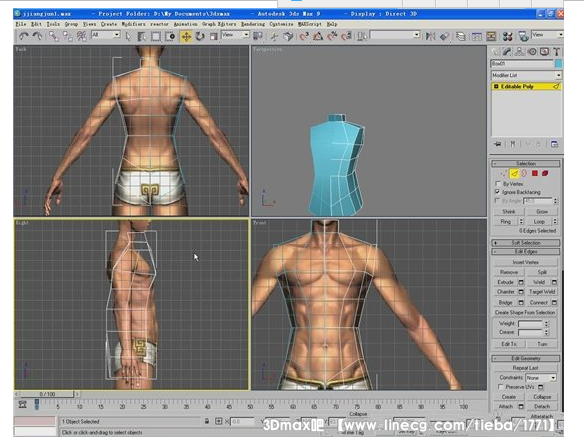Open the Layer Manager icon
Viewport: 584px width, 442px height.
tap(461, 36)
